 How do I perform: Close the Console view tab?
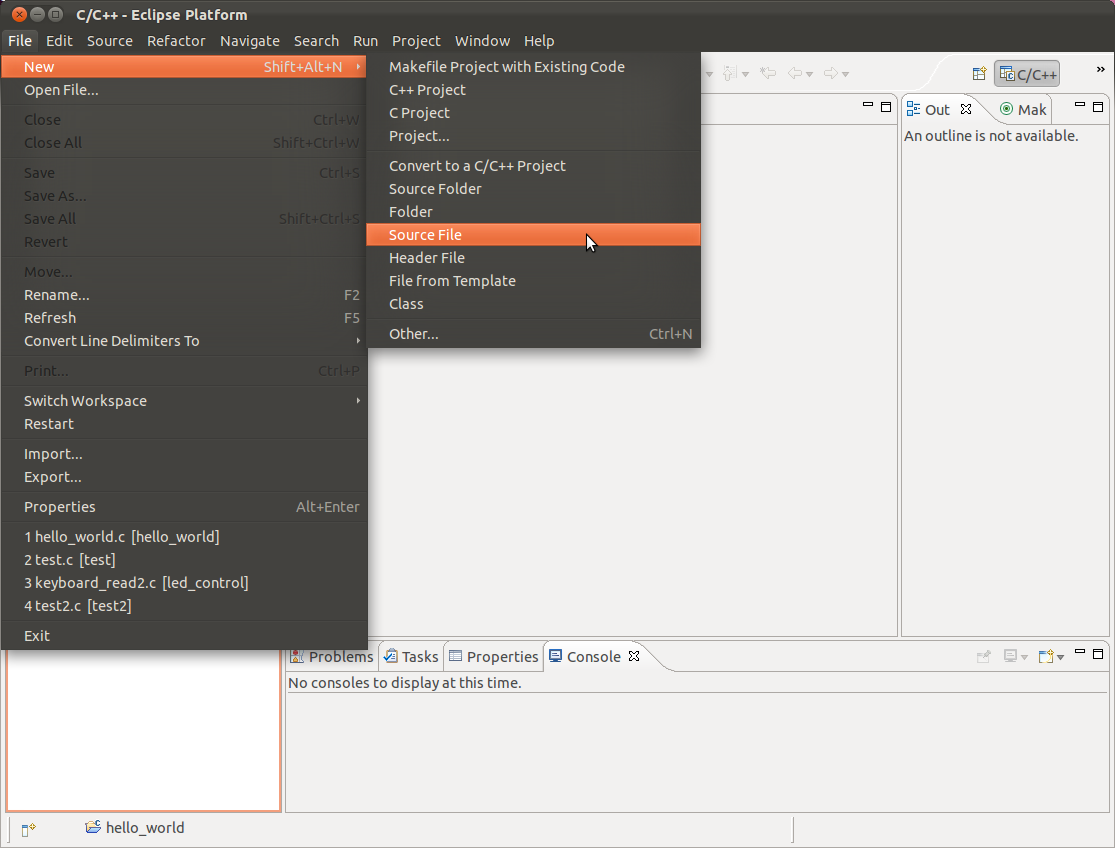(634, 655)
